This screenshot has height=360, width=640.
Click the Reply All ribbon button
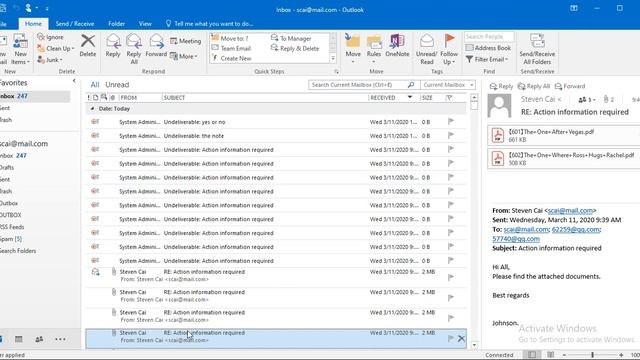pos(134,49)
